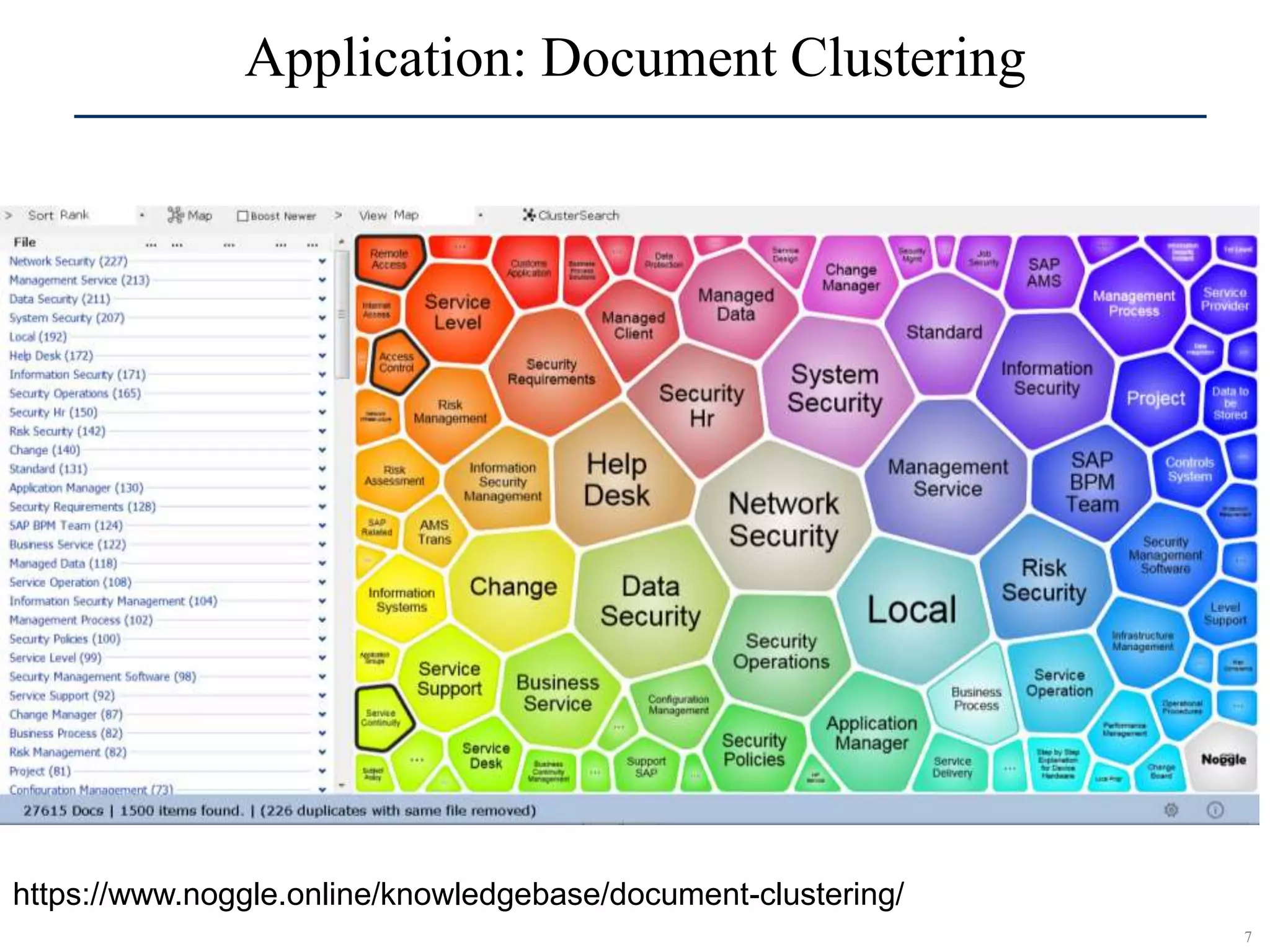
Task: Select Security Hr (150) in list
Action: (x=53, y=412)
